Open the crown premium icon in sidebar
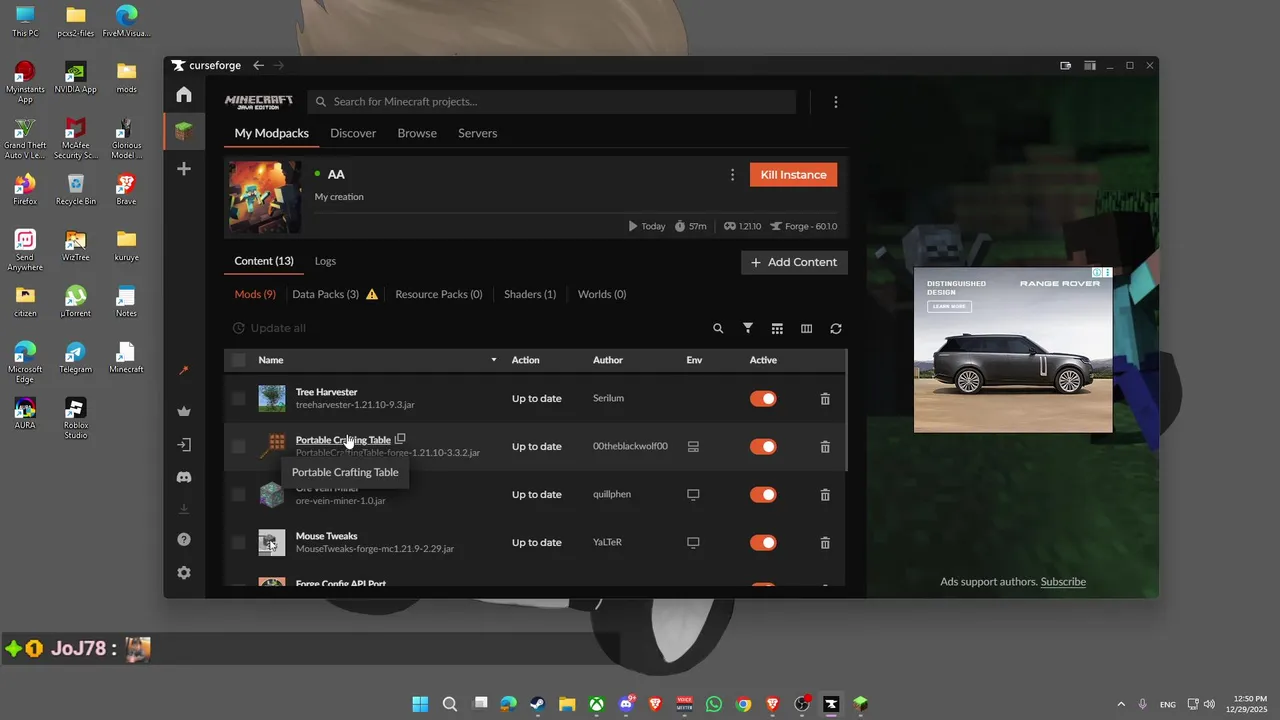 [x=184, y=411]
